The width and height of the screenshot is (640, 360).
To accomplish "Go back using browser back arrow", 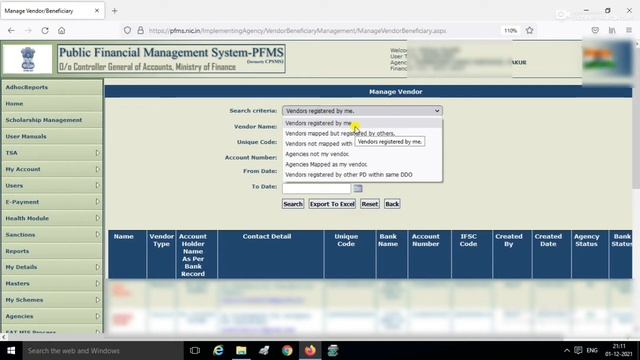I will click(x=11, y=31).
